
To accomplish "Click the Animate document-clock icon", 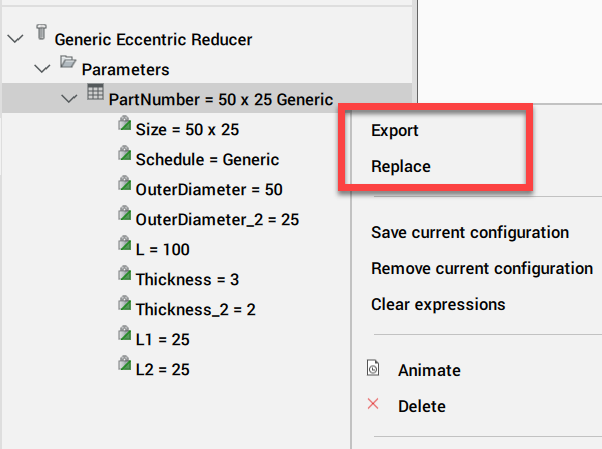I will [x=373, y=368].
